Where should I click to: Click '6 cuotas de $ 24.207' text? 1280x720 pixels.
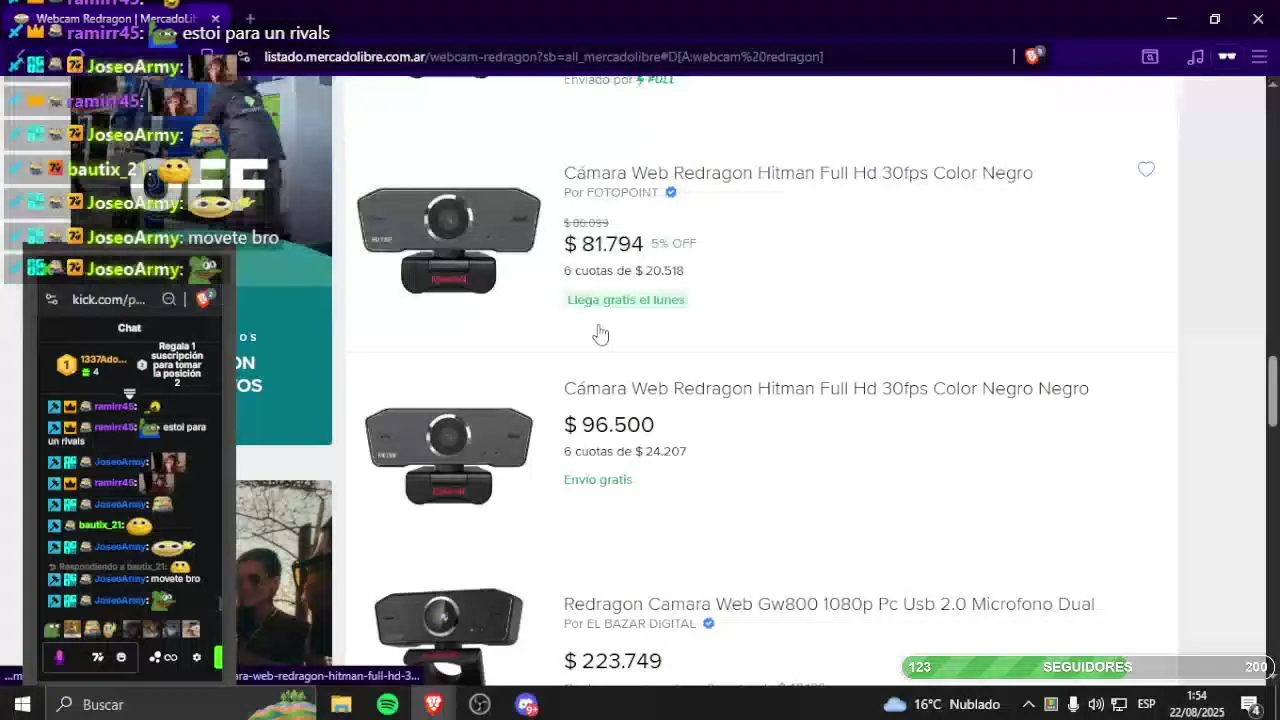(625, 452)
